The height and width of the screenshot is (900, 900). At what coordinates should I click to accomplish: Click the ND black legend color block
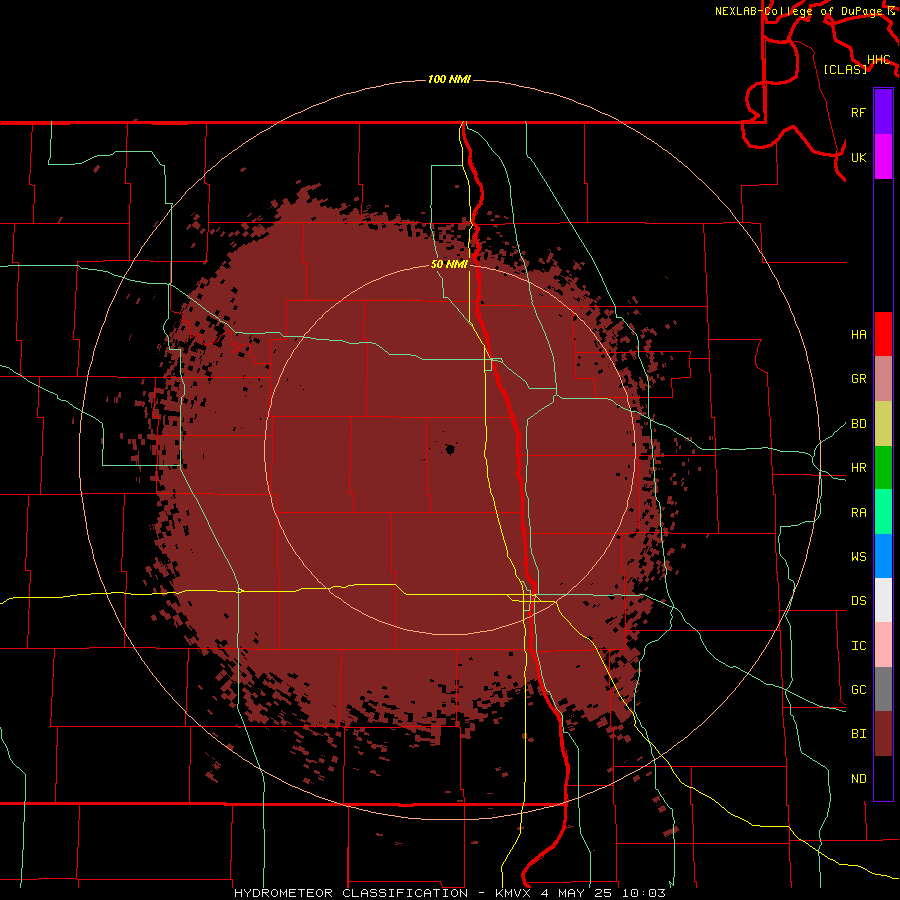pyautogui.click(x=883, y=778)
